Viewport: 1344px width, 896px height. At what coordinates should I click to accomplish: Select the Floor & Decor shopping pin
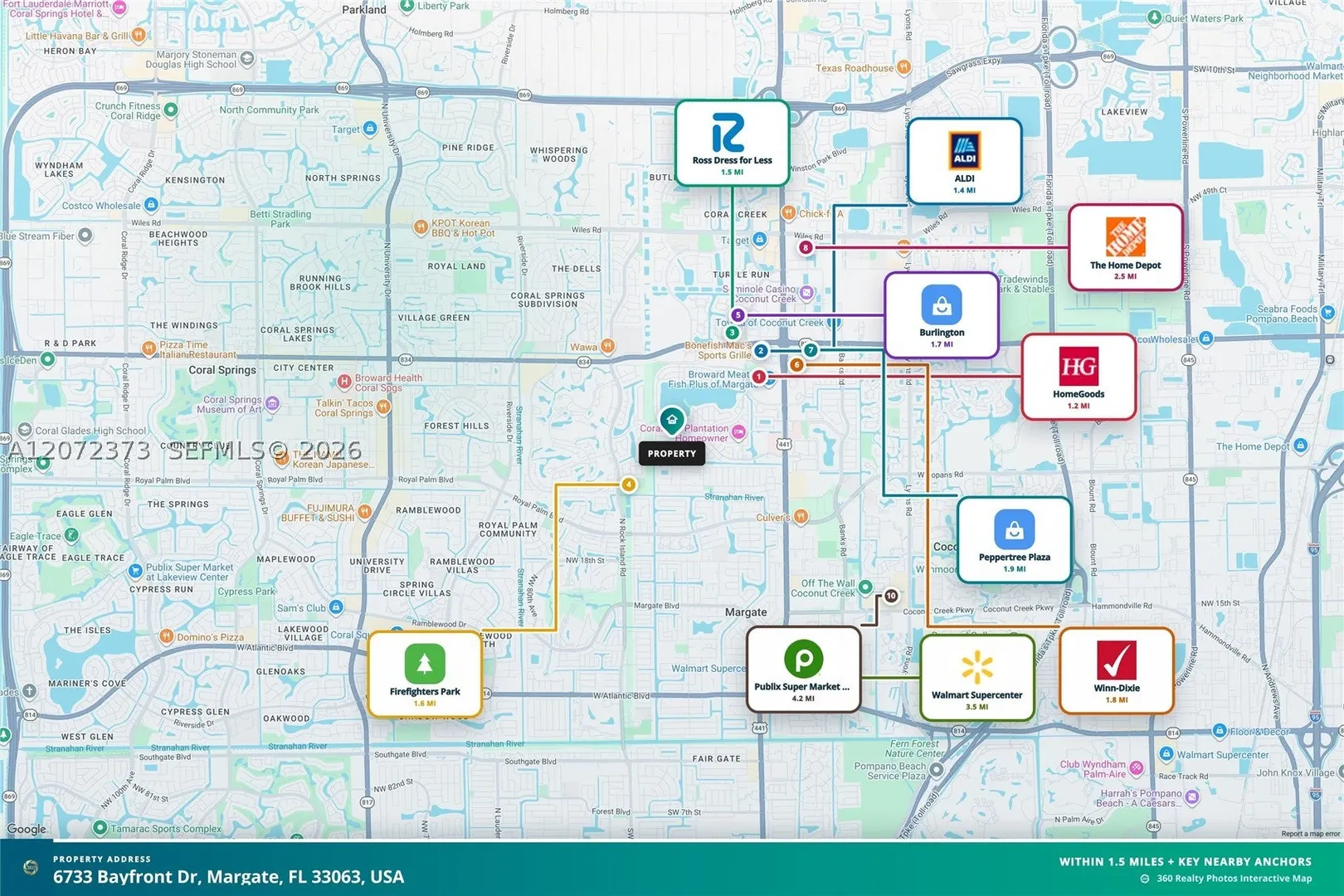tap(1219, 731)
